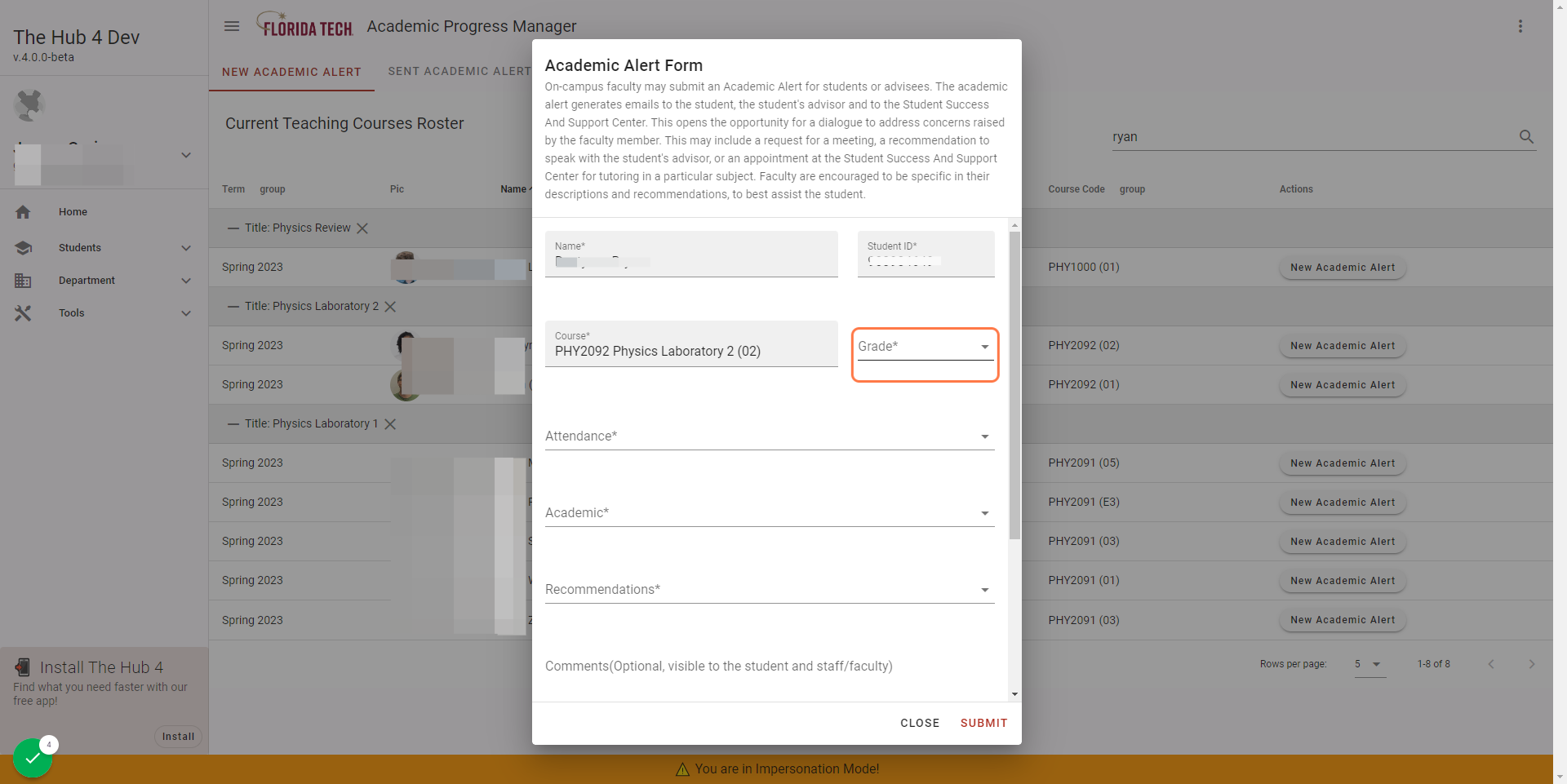The width and height of the screenshot is (1567, 784).
Task: Switch to Sent Academic Alert tab
Action: pyautogui.click(x=460, y=72)
